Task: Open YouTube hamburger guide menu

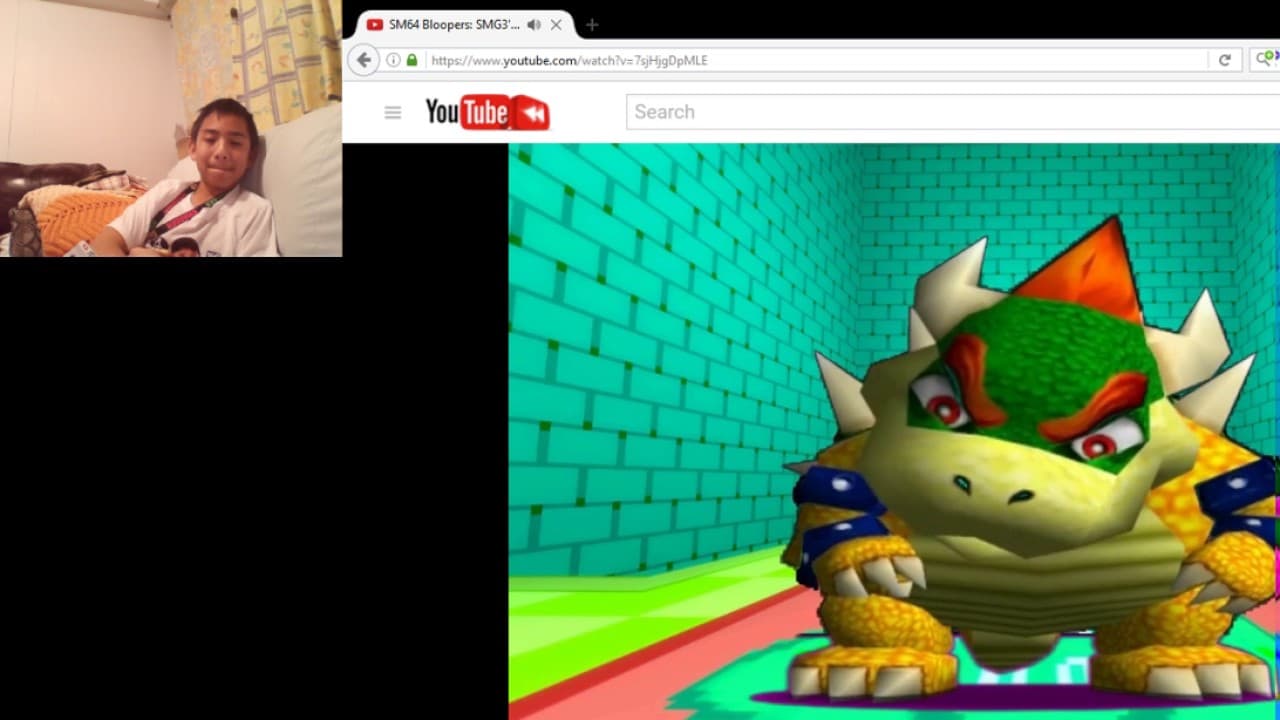Action: tap(393, 112)
